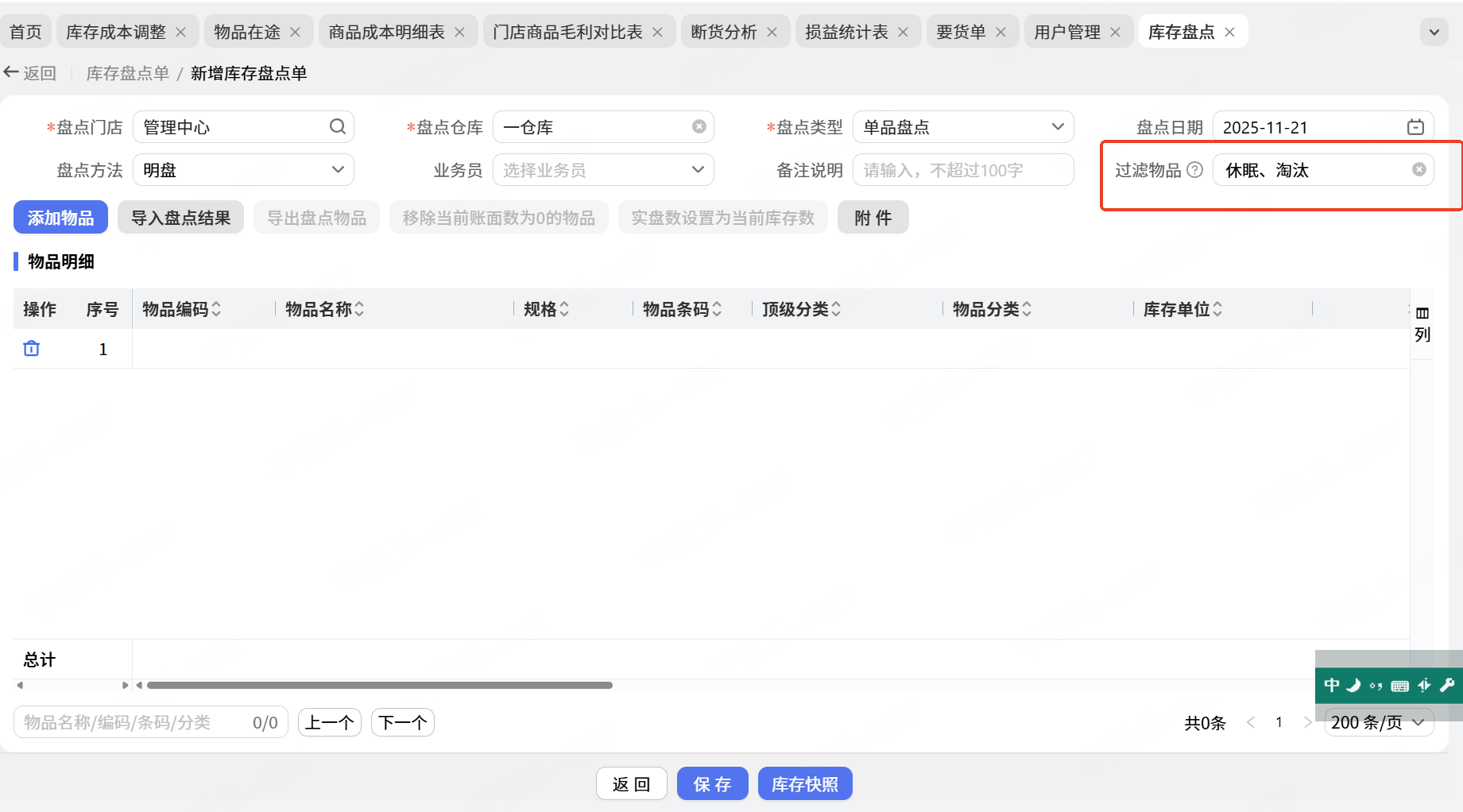Delete row 1 with the trash icon
The width and height of the screenshot is (1463, 812).
pos(32,349)
